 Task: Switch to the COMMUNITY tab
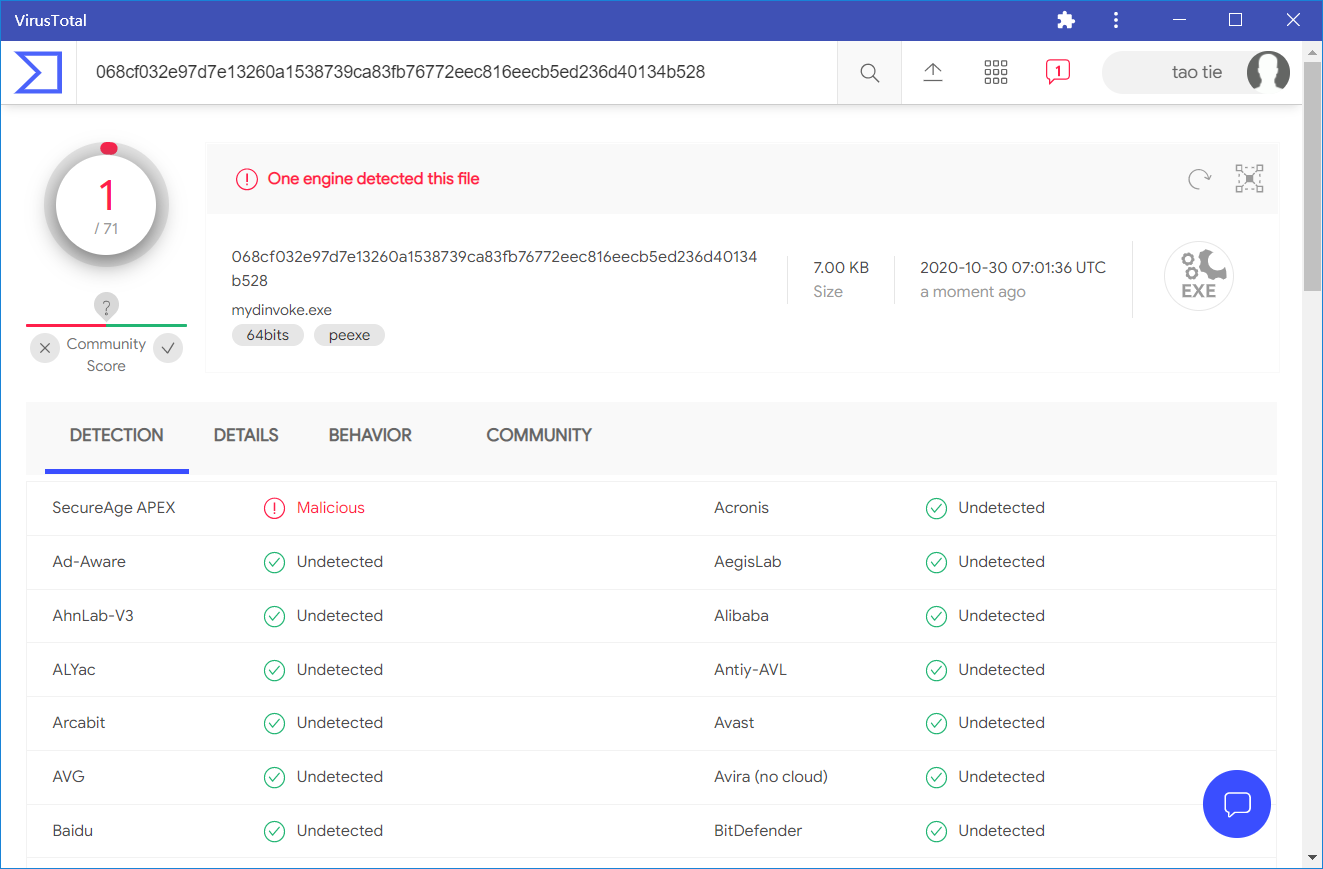click(x=539, y=435)
